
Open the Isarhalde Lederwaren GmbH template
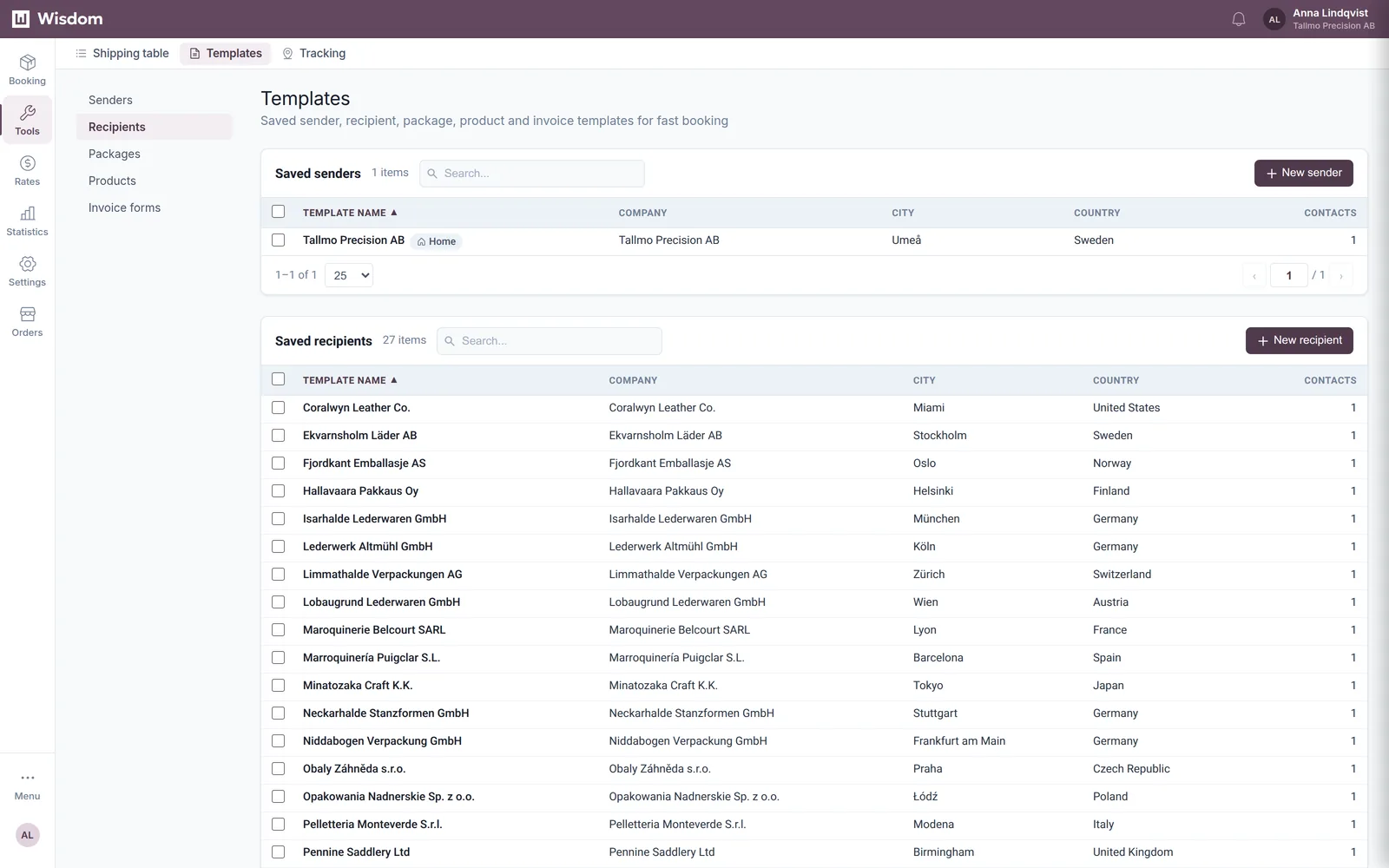click(374, 519)
